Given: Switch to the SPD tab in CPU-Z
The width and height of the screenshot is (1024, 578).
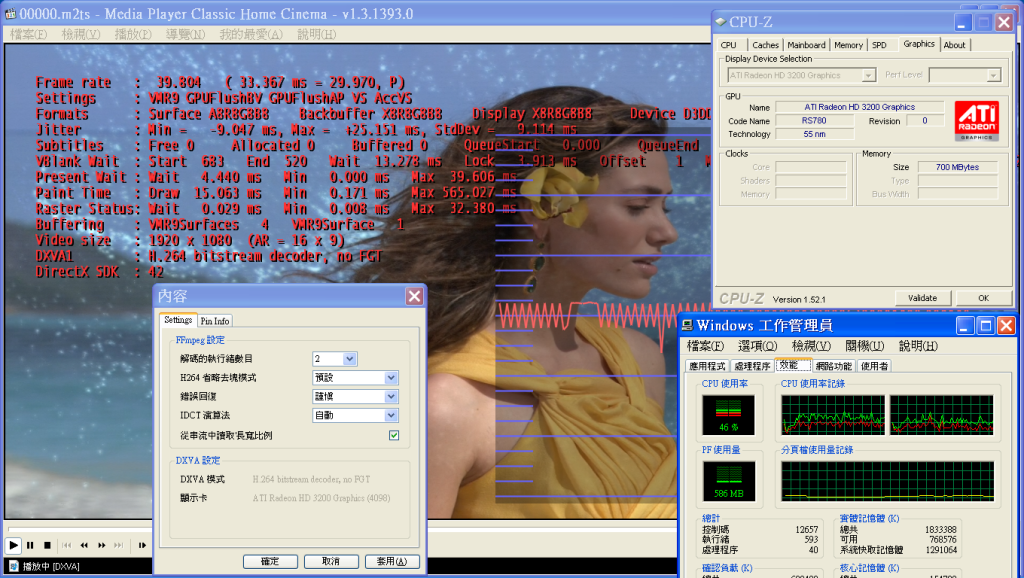Looking at the screenshot, I should click(880, 45).
